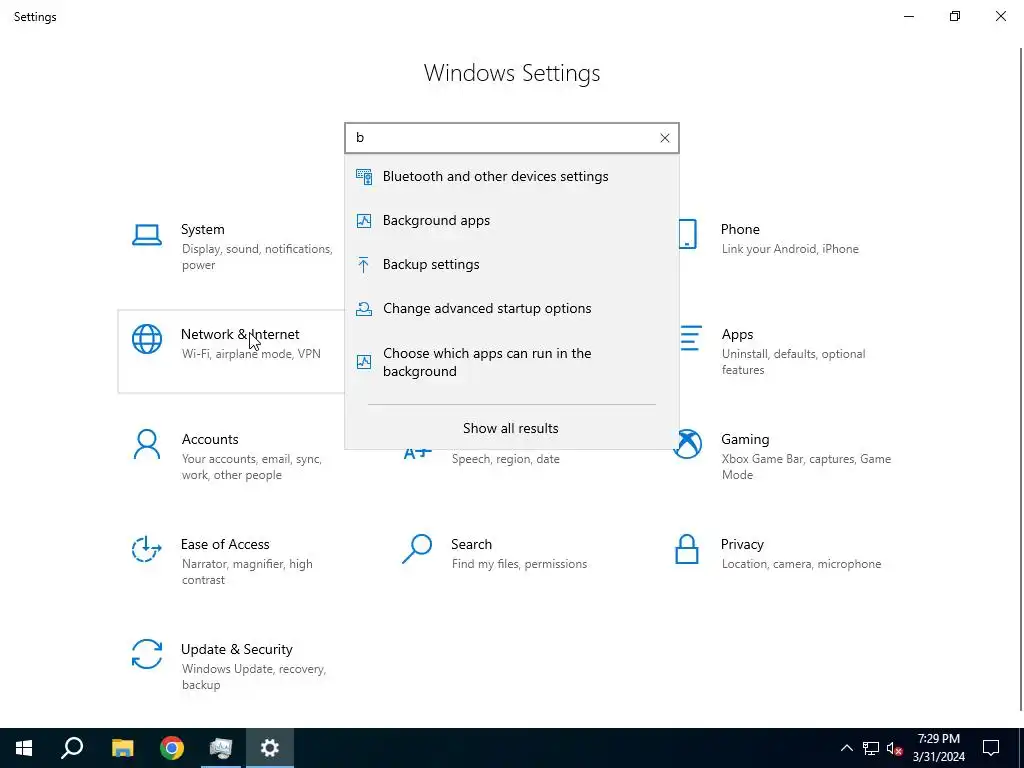Open network status tray icon
The width and height of the screenshot is (1024, 768).
pyautogui.click(x=871, y=748)
